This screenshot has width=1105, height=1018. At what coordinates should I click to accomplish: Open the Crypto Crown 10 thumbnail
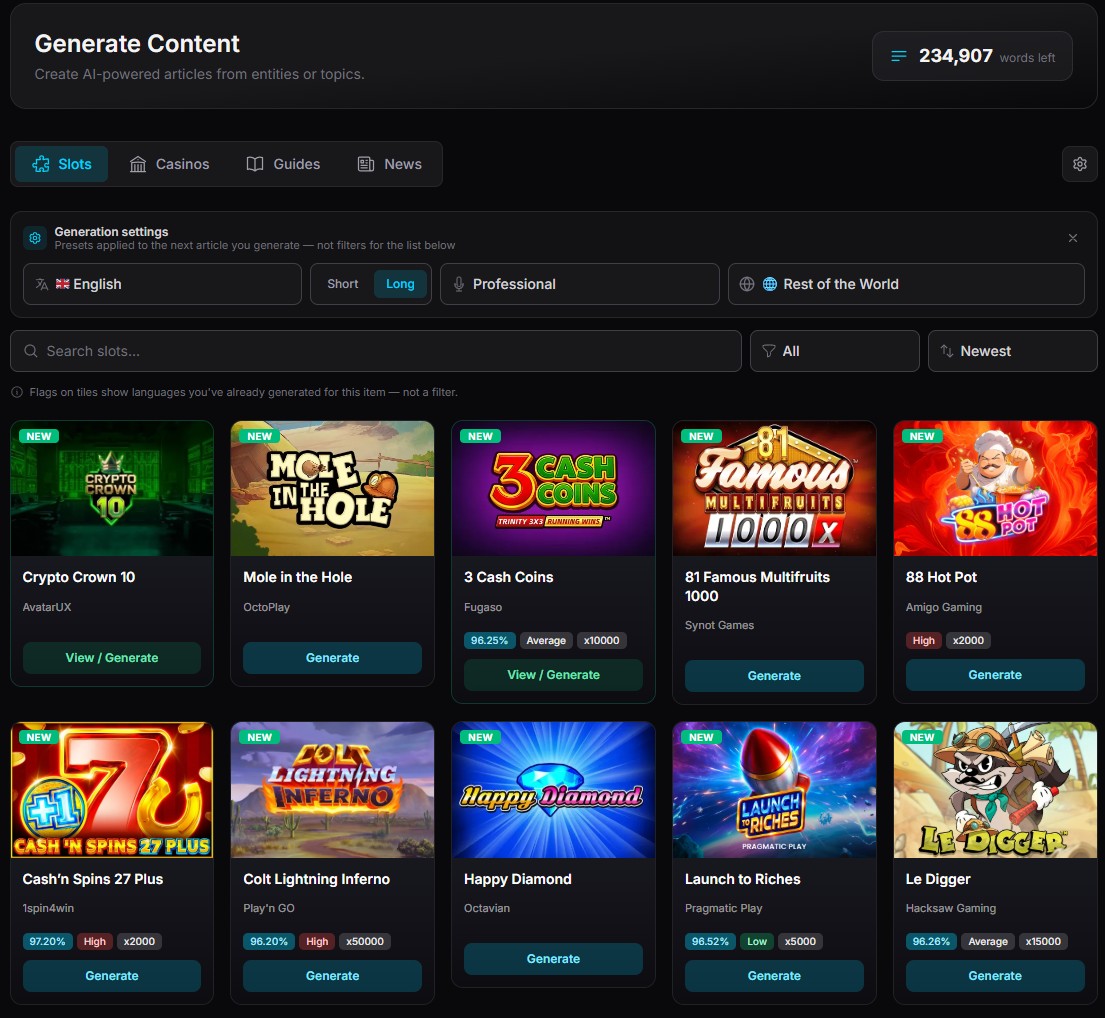click(x=112, y=488)
